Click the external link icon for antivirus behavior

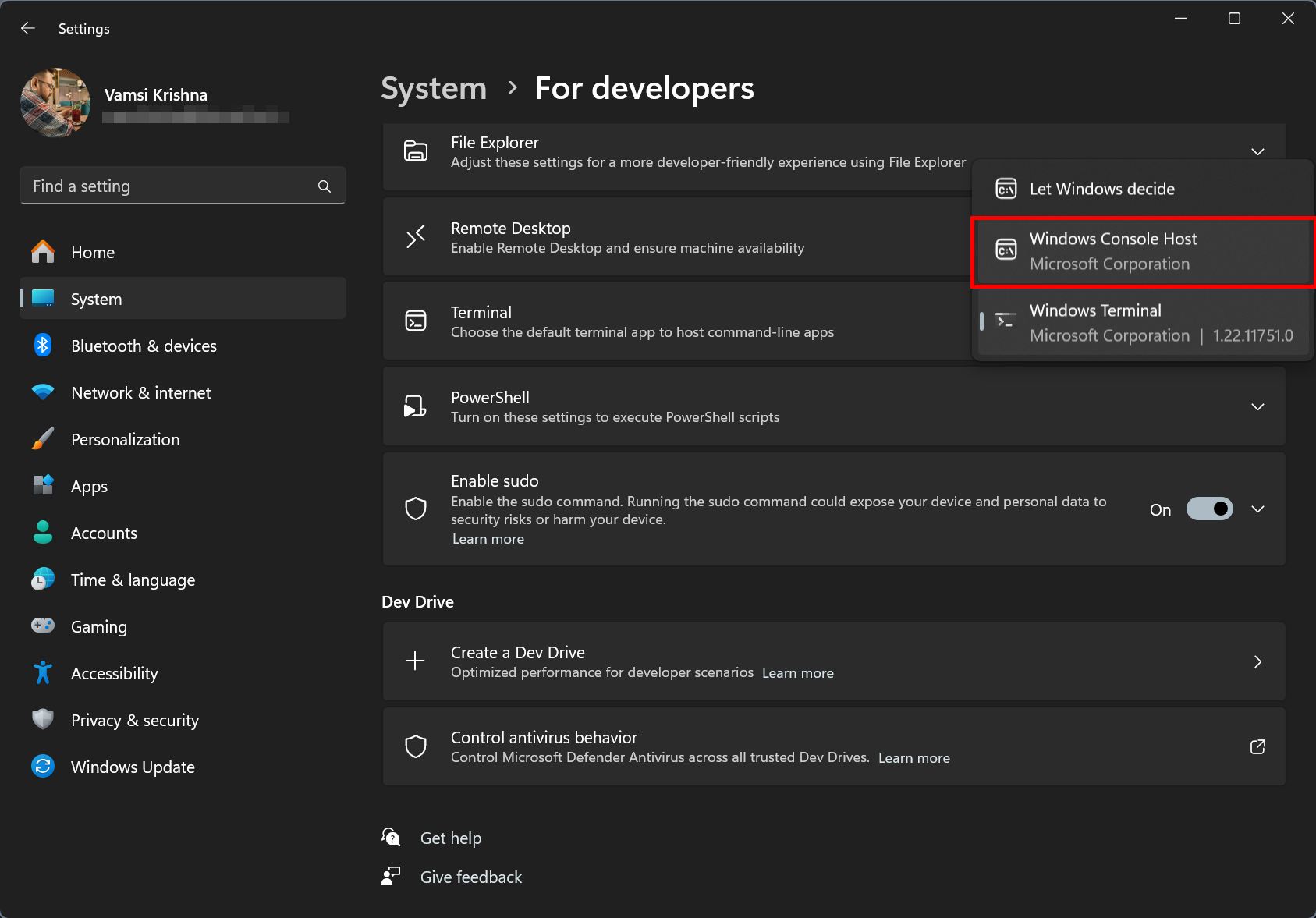tap(1257, 746)
